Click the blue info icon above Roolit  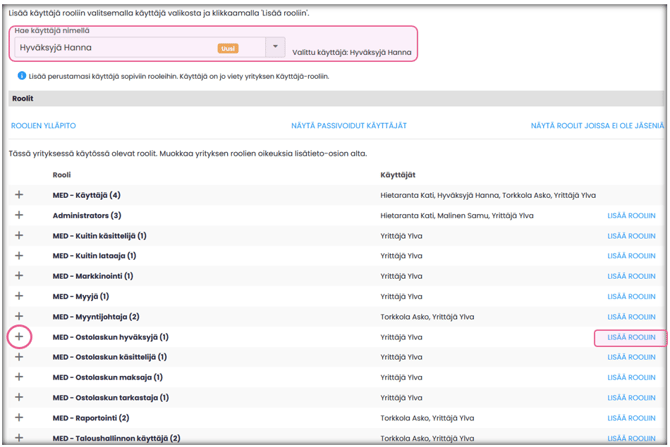tap(22, 76)
